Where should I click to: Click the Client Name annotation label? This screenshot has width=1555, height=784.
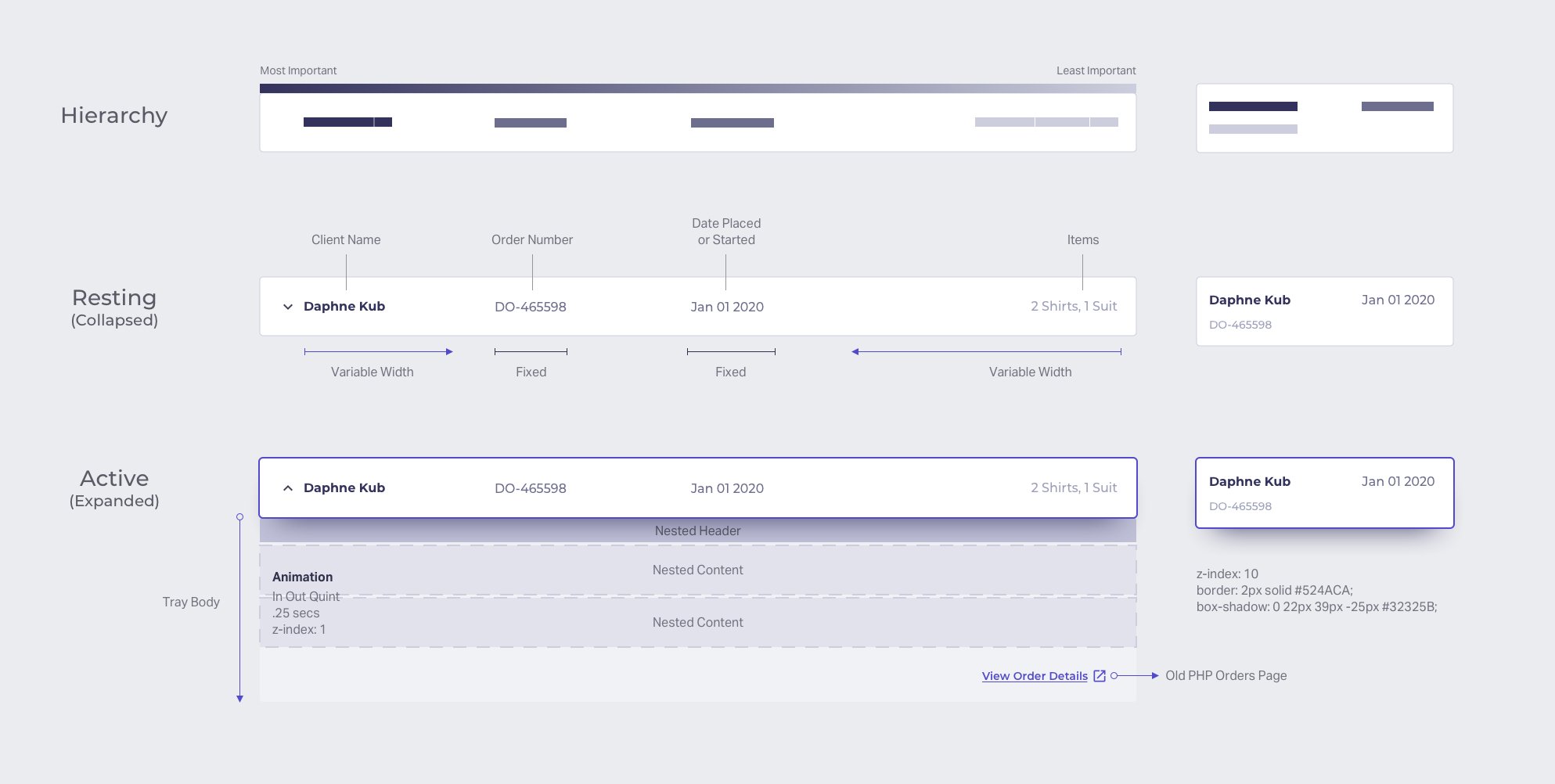pos(346,239)
